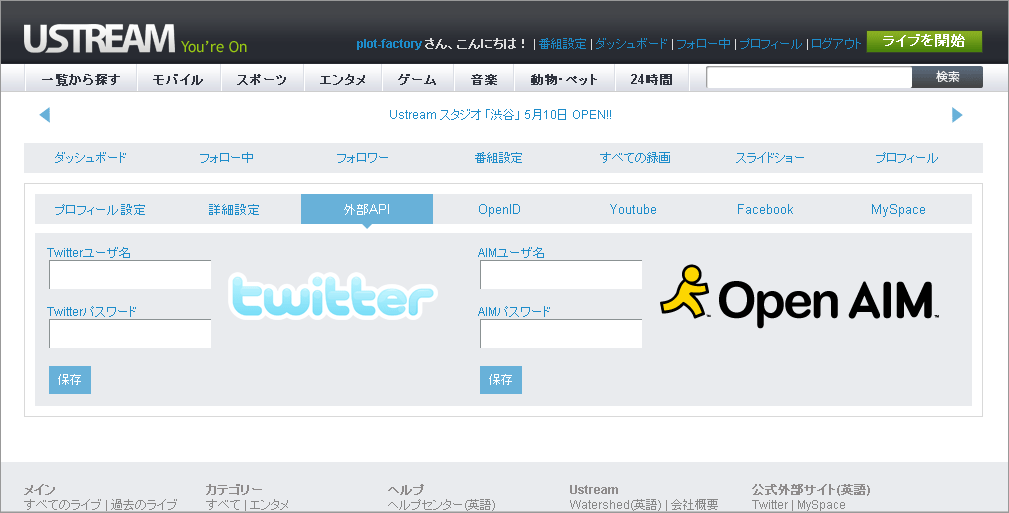Screen dimensions: 1009x513
Task: Open the スライドショー section
Action: coord(770,158)
